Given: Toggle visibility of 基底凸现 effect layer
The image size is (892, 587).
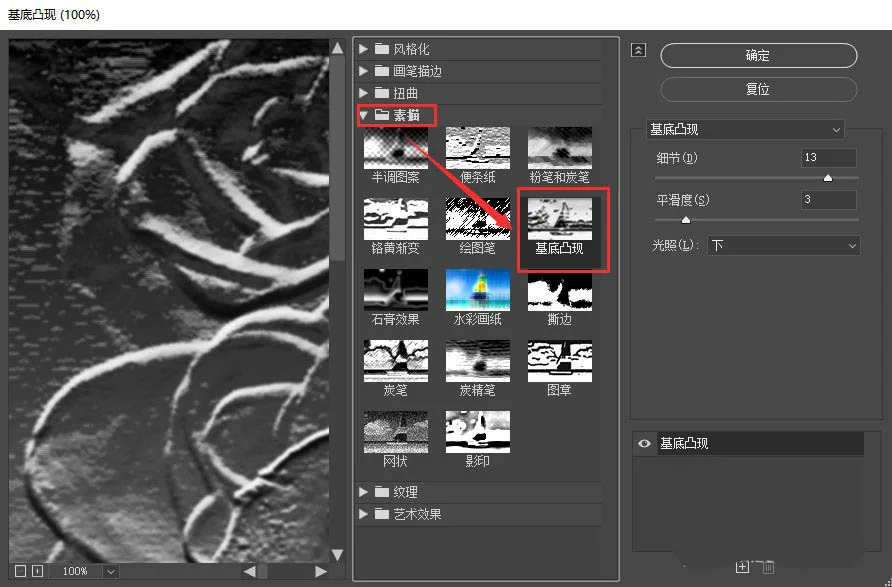Looking at the screenshot, I should coord(644,443).
